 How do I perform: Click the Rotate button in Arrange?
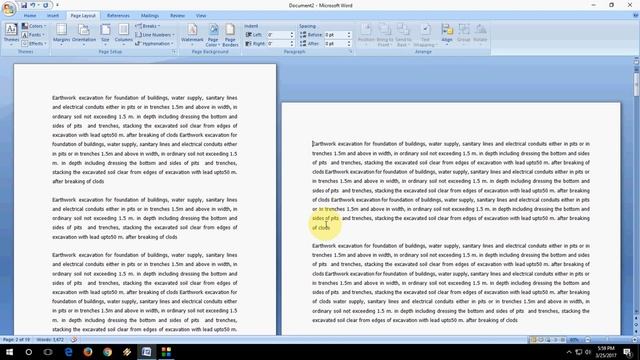pyautogui.click(x=480, y=35)
